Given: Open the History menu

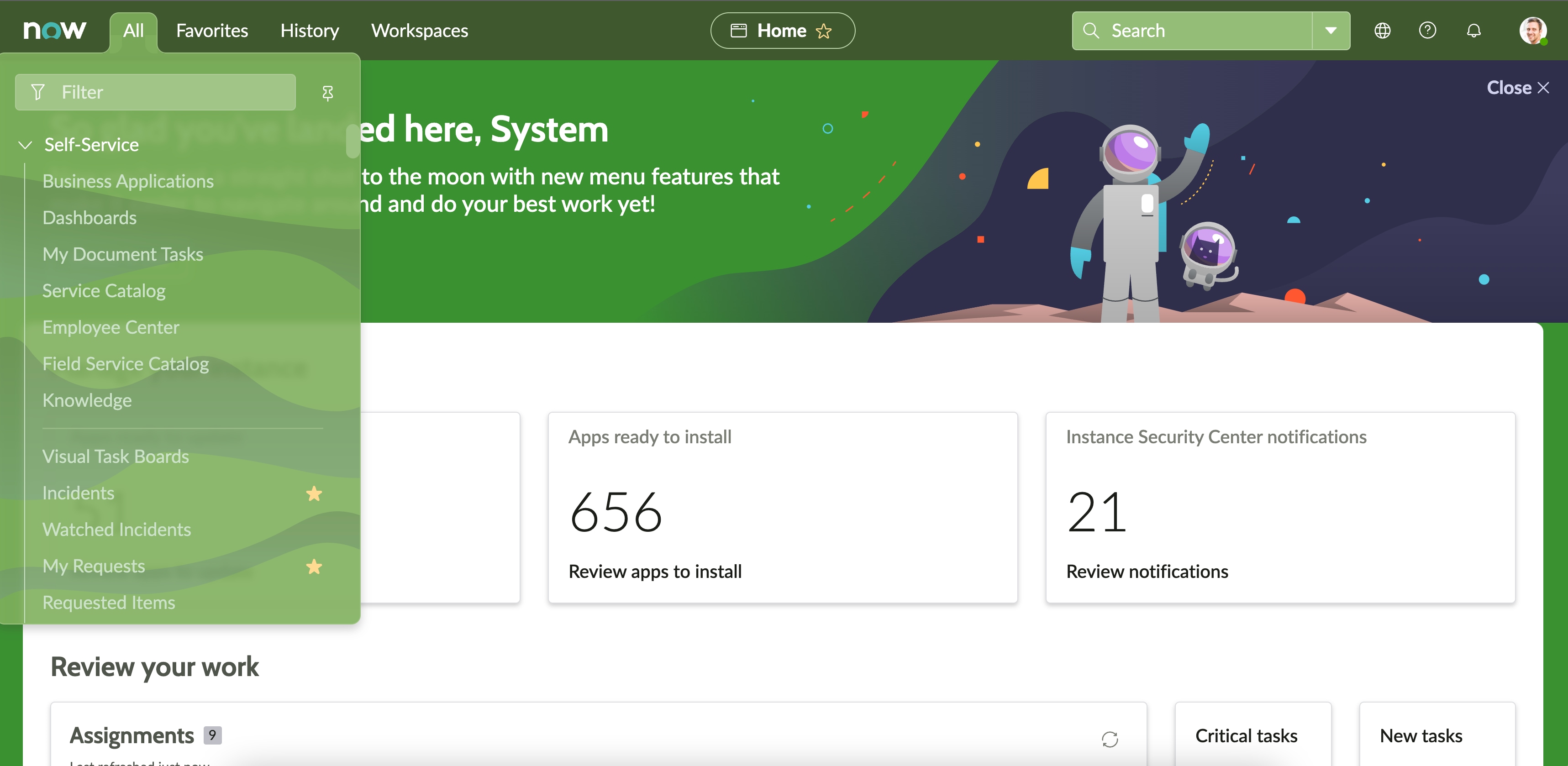Looking at the screenshot, I should (309, 31).
